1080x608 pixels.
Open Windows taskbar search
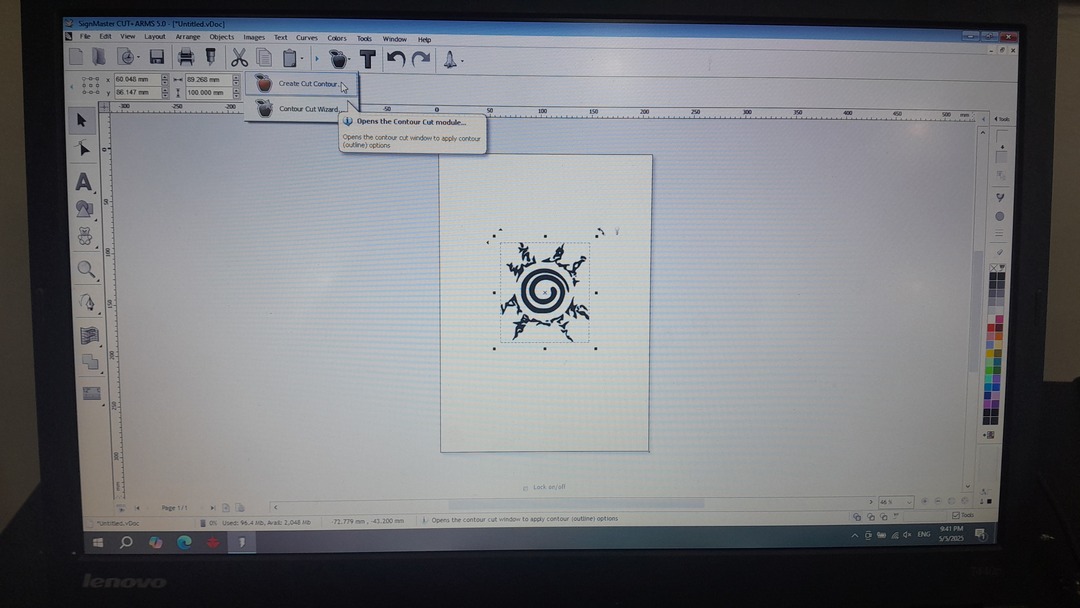click(126, 543)
